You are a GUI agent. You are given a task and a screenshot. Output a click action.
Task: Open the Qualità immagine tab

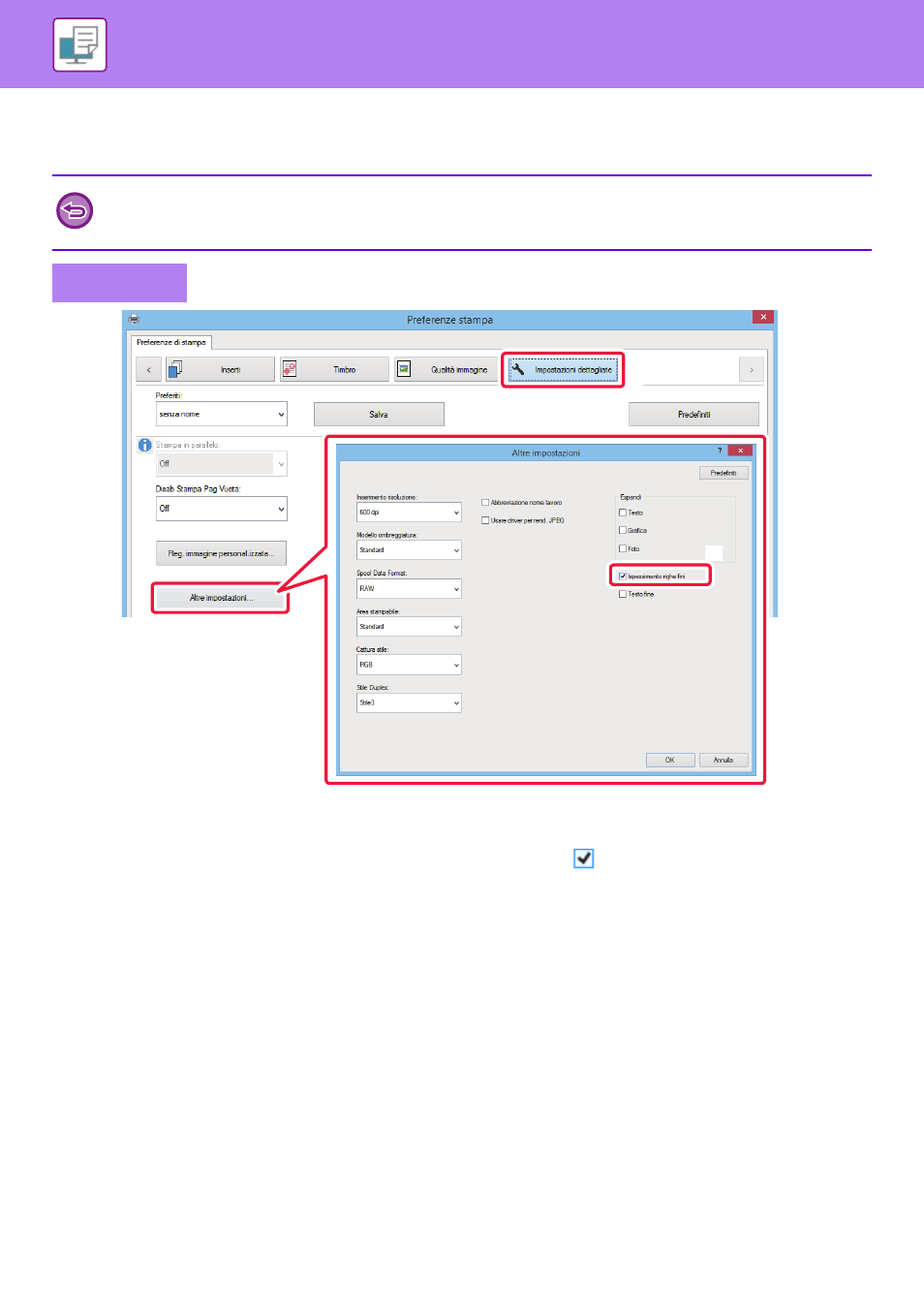(447, 369)
